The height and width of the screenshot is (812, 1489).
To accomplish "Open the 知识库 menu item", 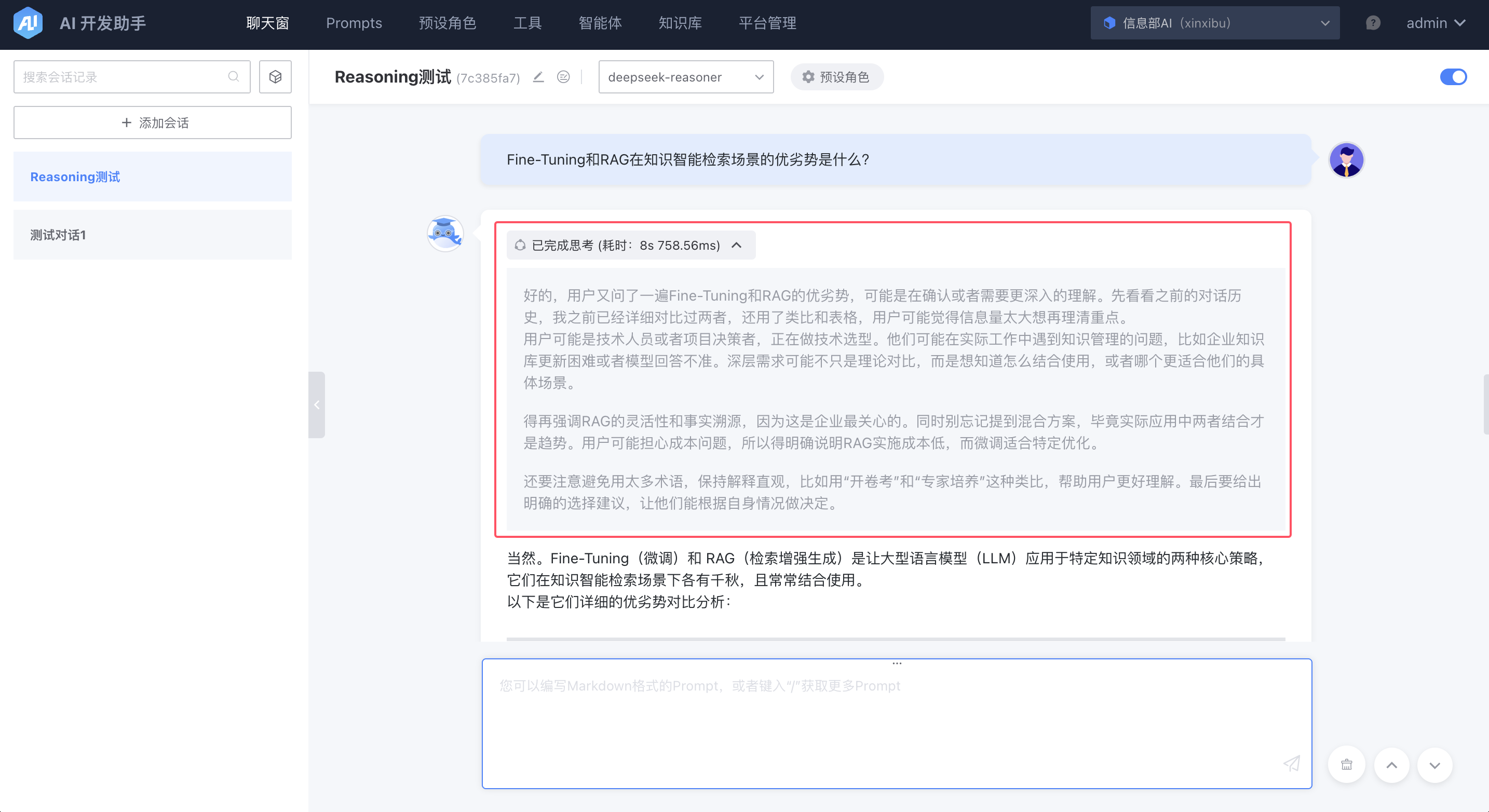I will [680, 23].
